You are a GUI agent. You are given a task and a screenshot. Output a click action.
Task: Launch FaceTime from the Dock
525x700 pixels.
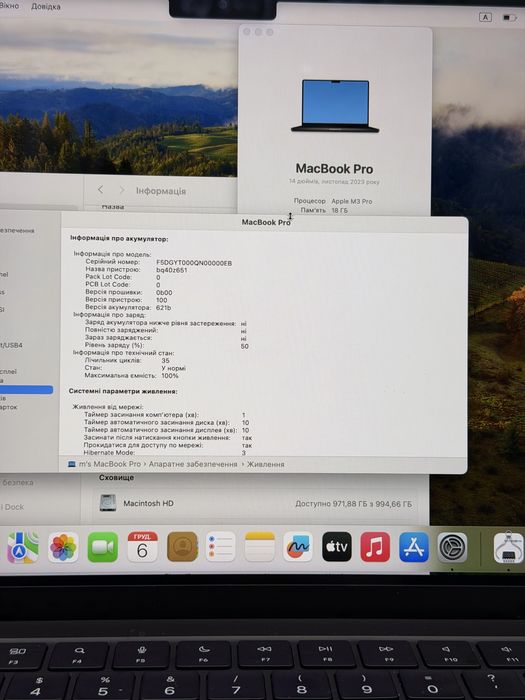pyautogui.click(x=103, y=547)
